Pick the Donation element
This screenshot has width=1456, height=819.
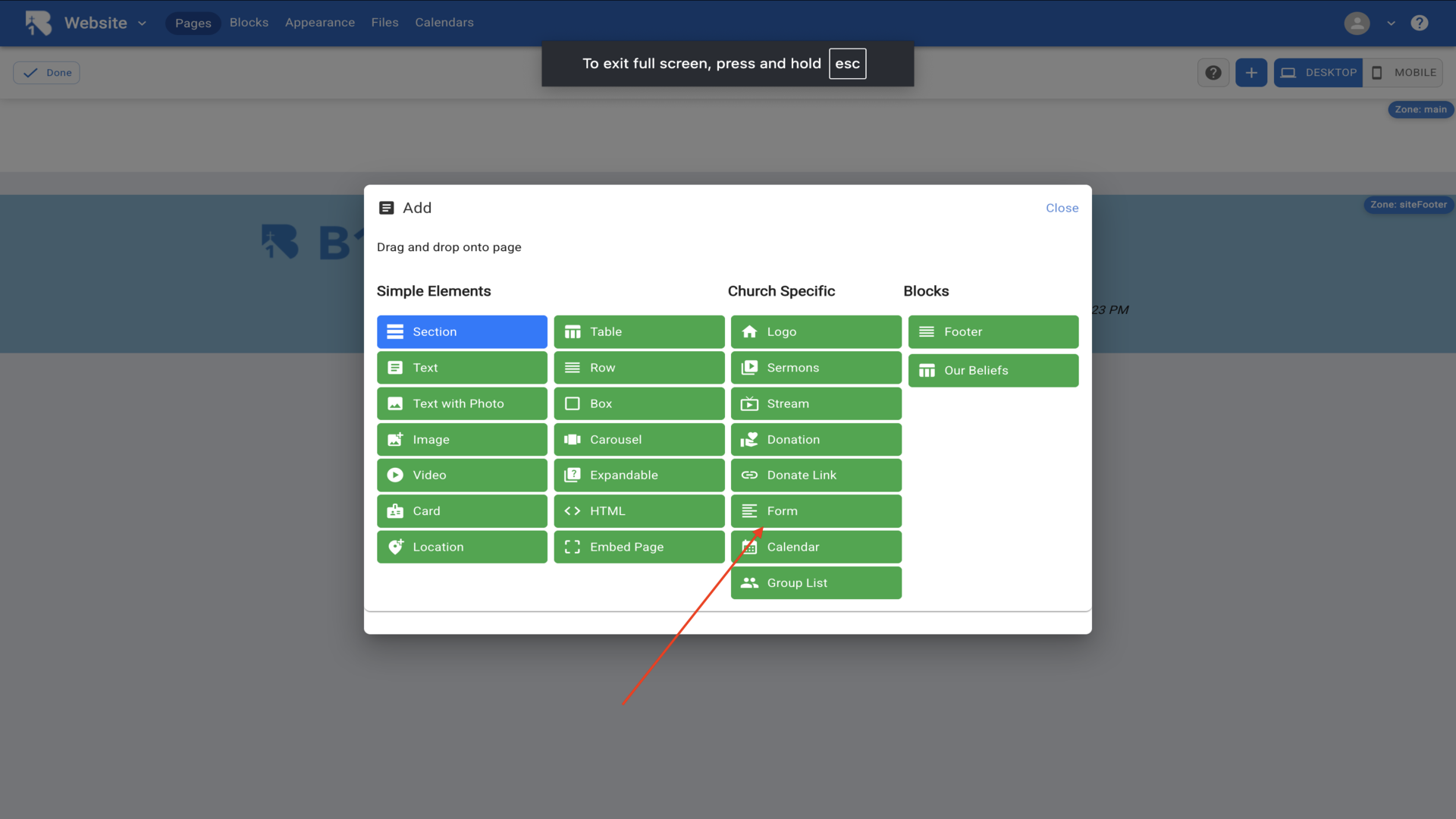(815, 440)
